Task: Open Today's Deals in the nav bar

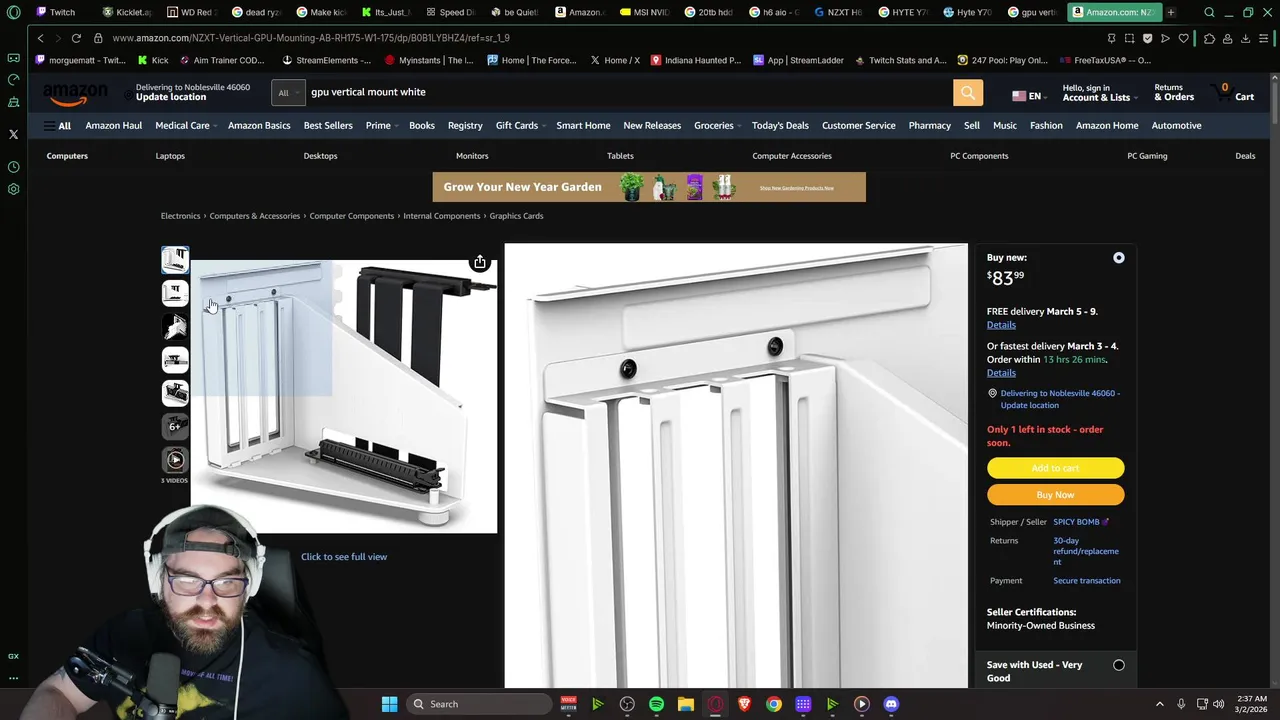Action: [780, 125]
